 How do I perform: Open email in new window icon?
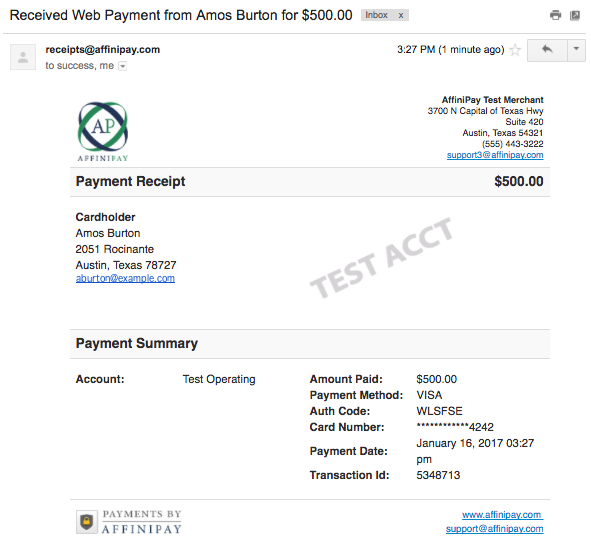click(x=575, y=15)
